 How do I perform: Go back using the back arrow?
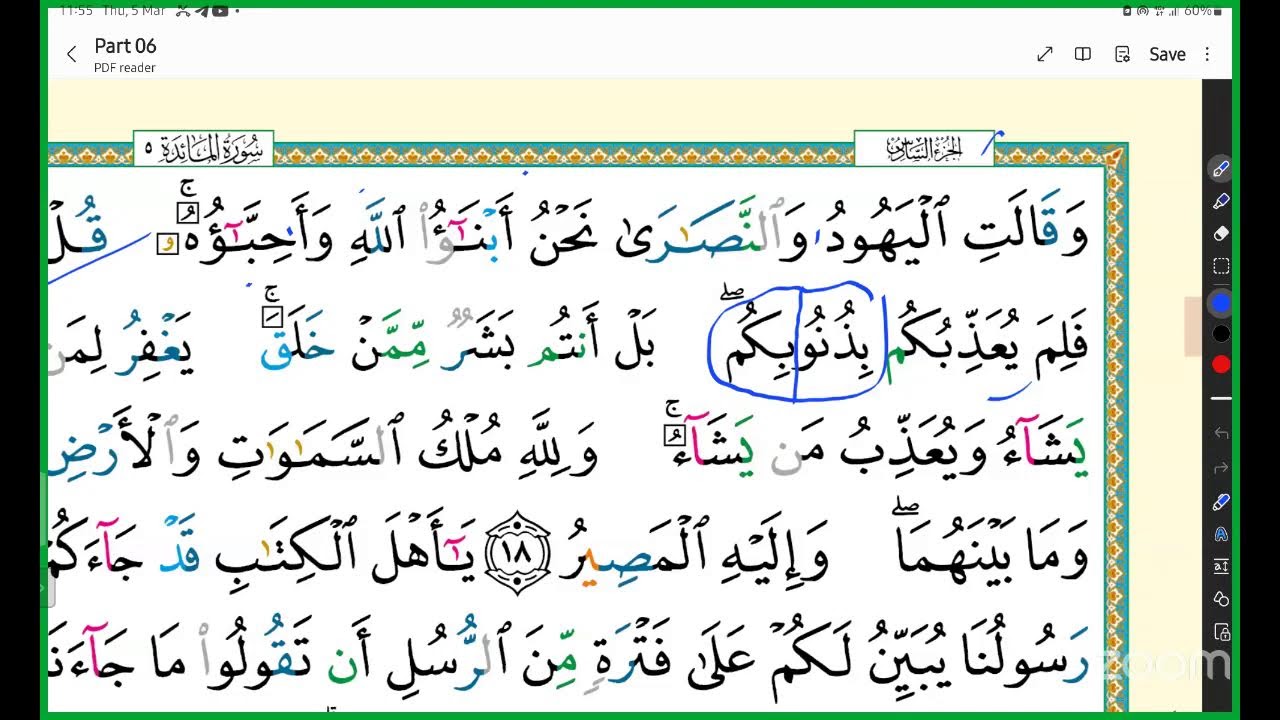(71, 55)
